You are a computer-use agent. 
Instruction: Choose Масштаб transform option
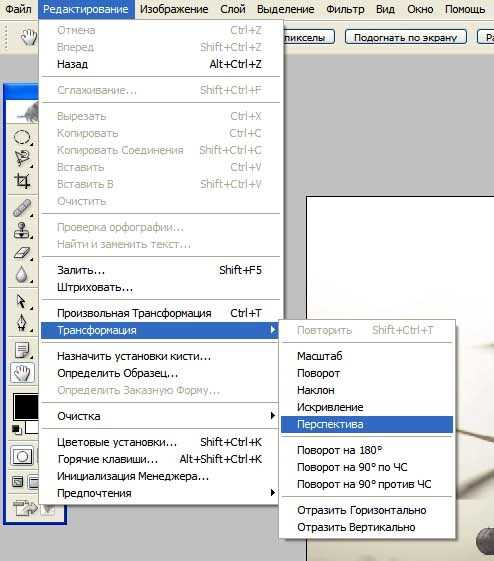click(x=367, y=356)
